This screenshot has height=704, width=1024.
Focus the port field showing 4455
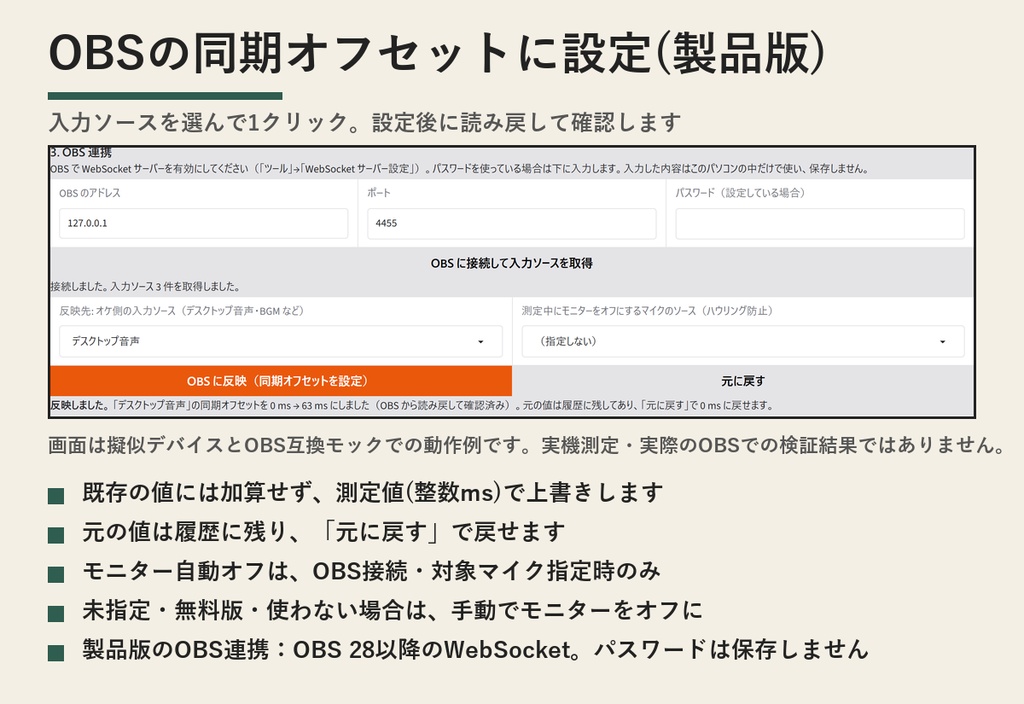(511, 223)
